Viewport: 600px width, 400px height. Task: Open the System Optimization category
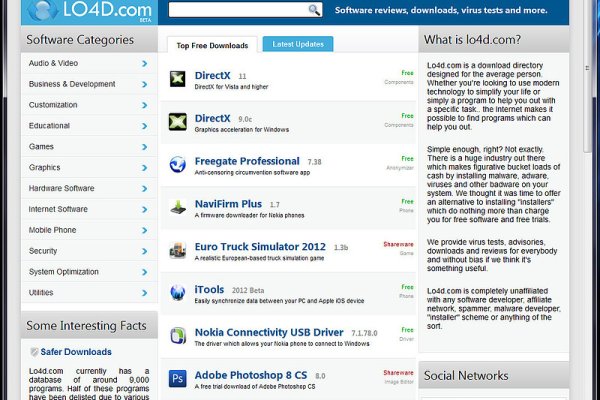64,272
